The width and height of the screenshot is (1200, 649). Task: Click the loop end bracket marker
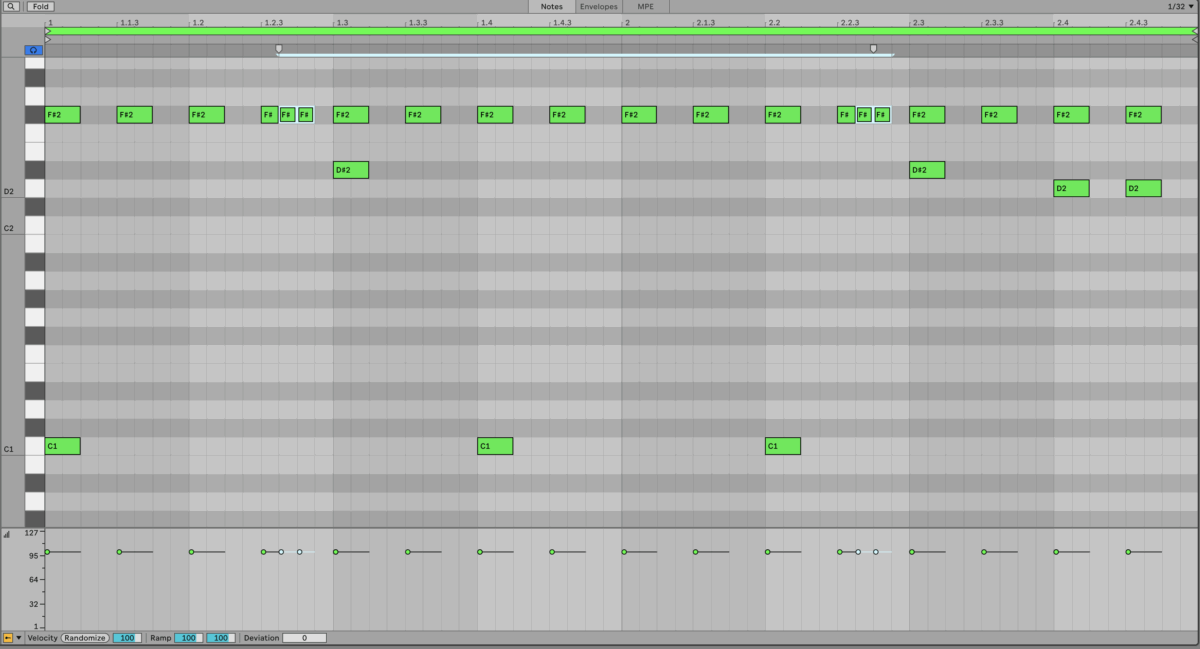click(x=873, y=48)
